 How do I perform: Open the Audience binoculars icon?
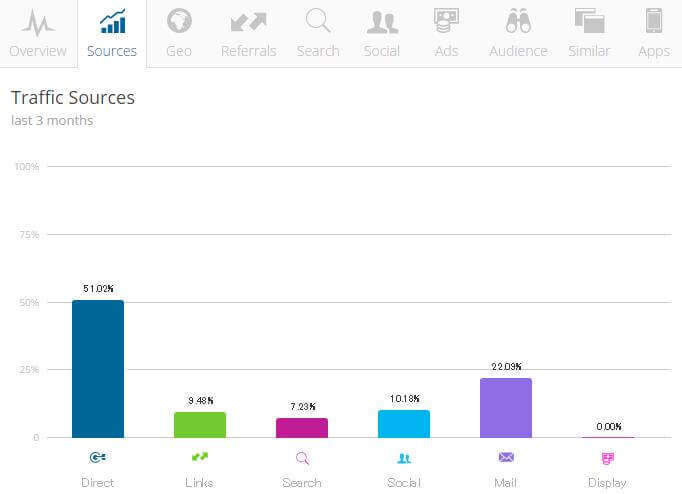pyautogui.click(x=518, y=21)
